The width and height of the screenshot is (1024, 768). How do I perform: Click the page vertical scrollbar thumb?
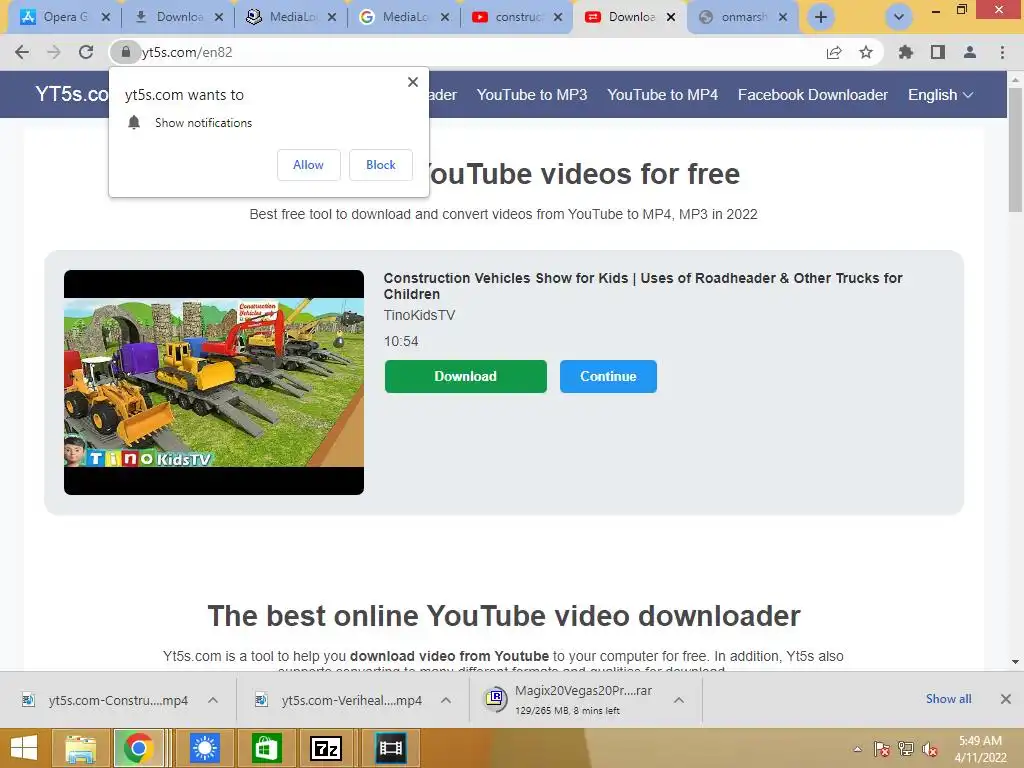pos(1015,150)
